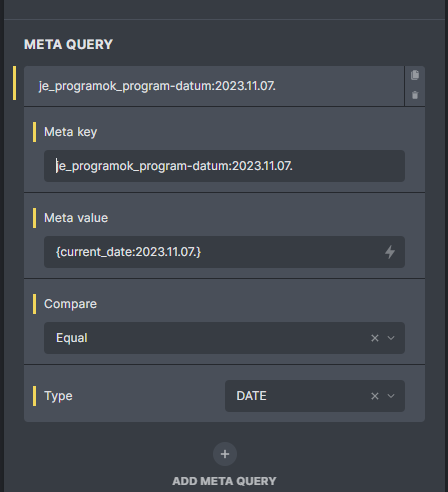Click the round plus icon above ADD META QUERY

tap(225, 454)
